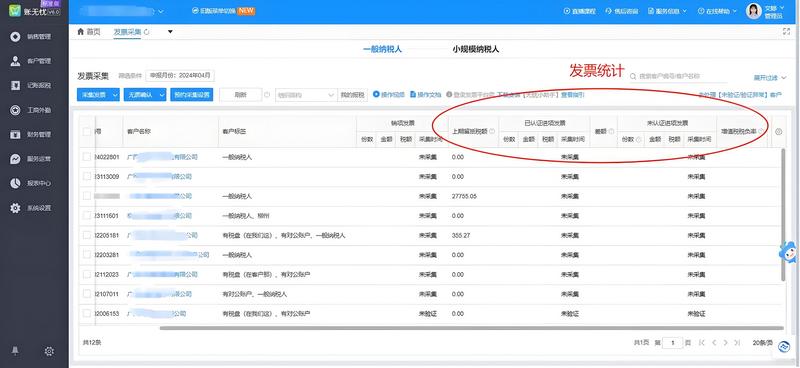Open the 采集发票 dropdown arrow

[x=115, y=95]
